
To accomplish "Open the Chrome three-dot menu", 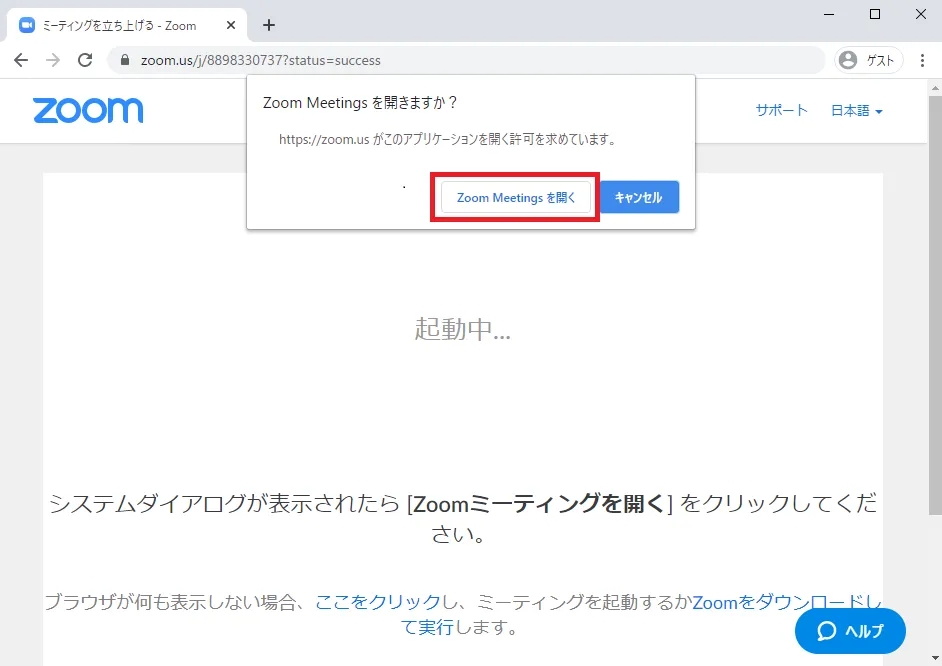I will click(x=922, y=60).
